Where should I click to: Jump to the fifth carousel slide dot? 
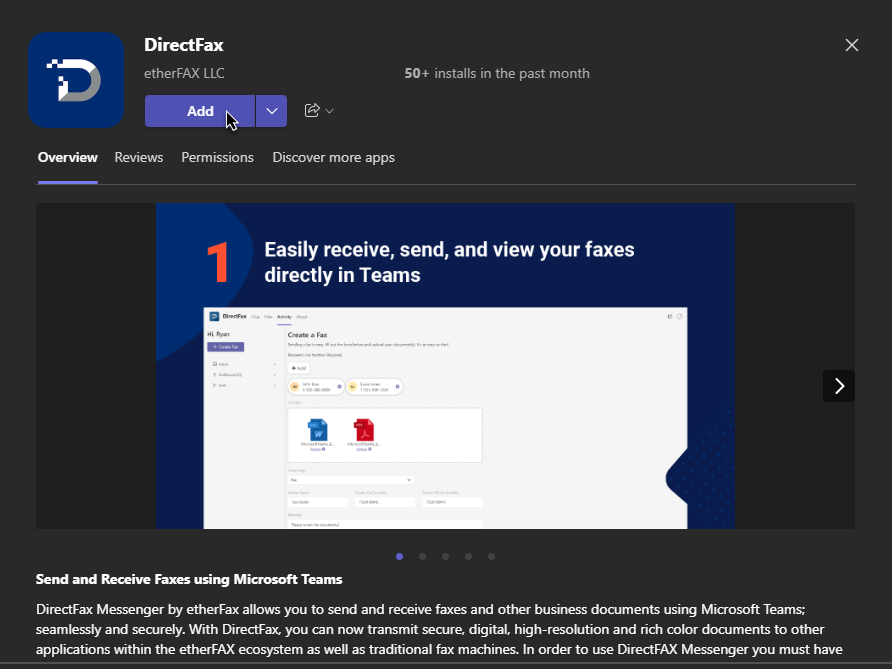click(x=491, y=556)
